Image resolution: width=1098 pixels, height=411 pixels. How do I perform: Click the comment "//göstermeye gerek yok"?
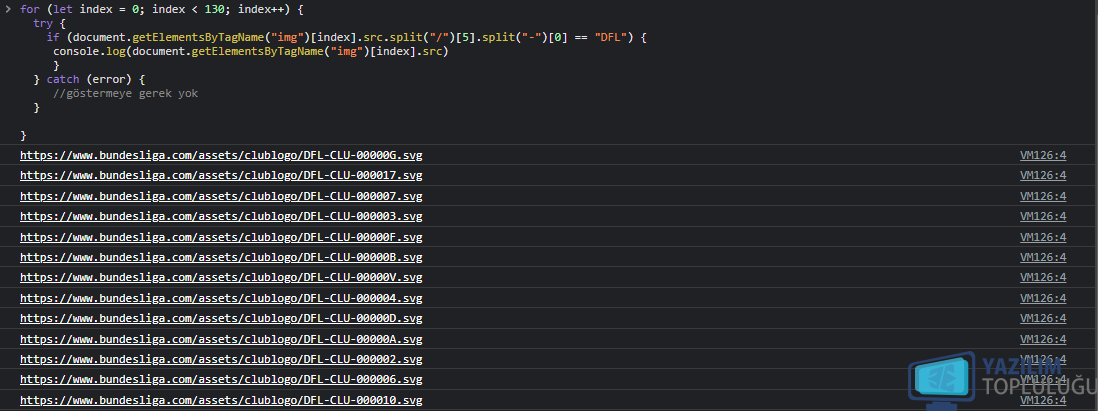[125, 93]
